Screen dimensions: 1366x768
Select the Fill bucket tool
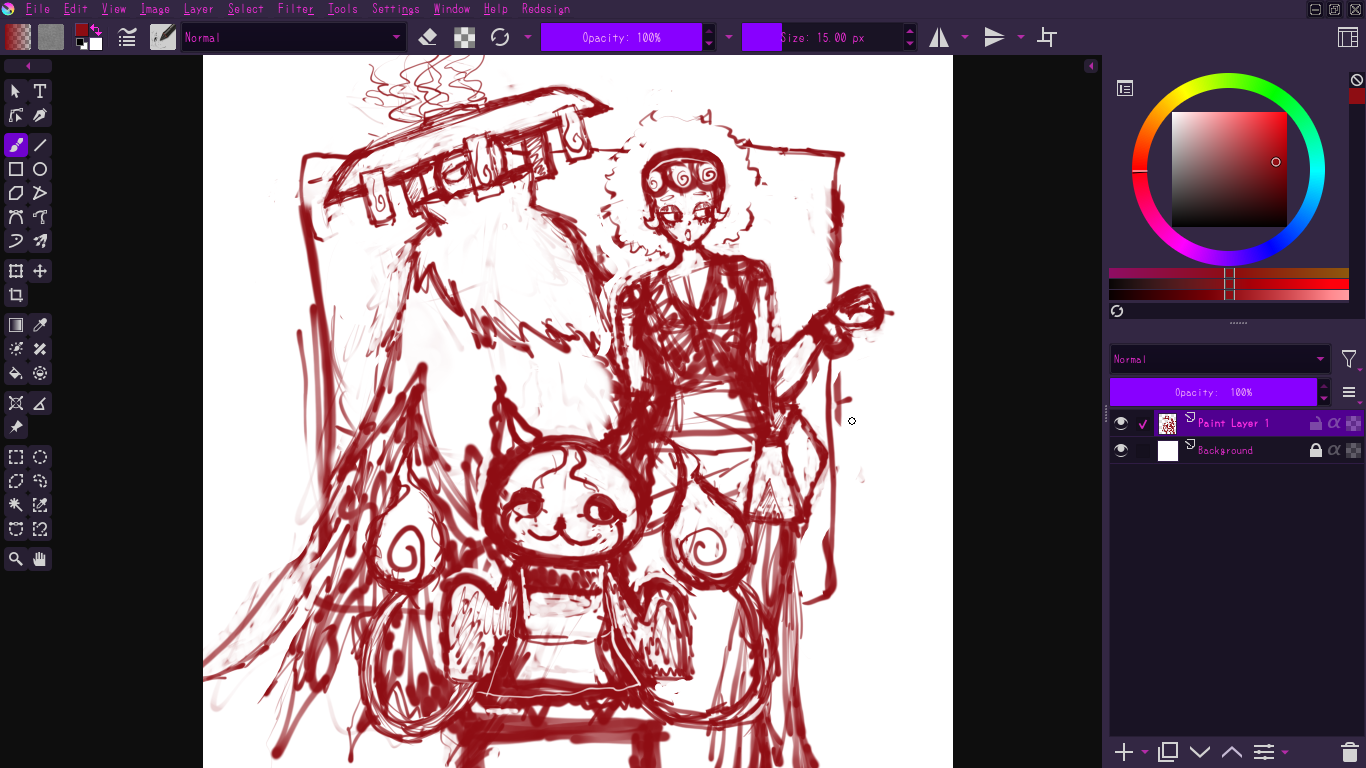pyautogui.click(x=16, y=373)
